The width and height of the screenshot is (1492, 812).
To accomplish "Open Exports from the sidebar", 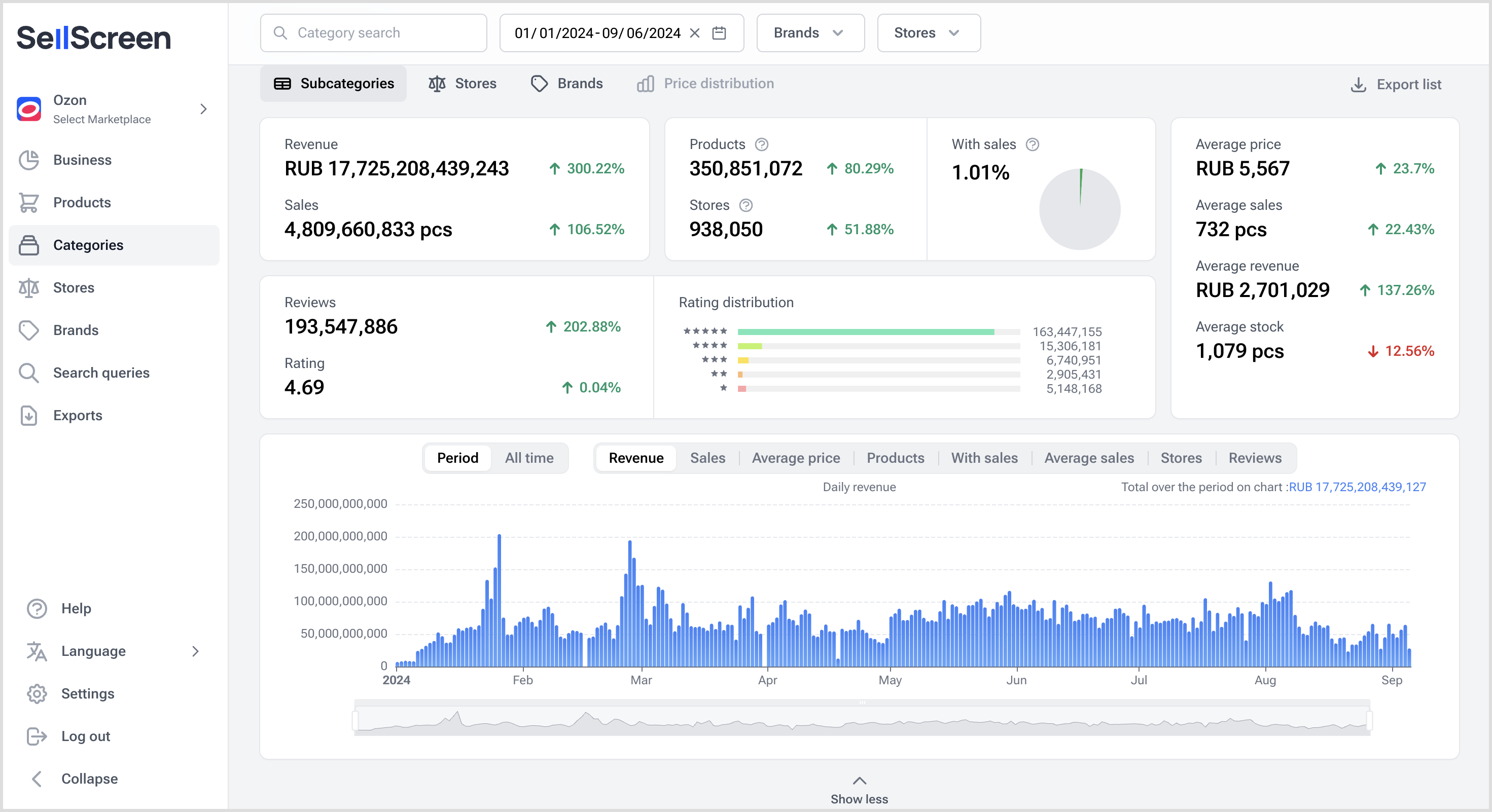I will tap(77, 415).
